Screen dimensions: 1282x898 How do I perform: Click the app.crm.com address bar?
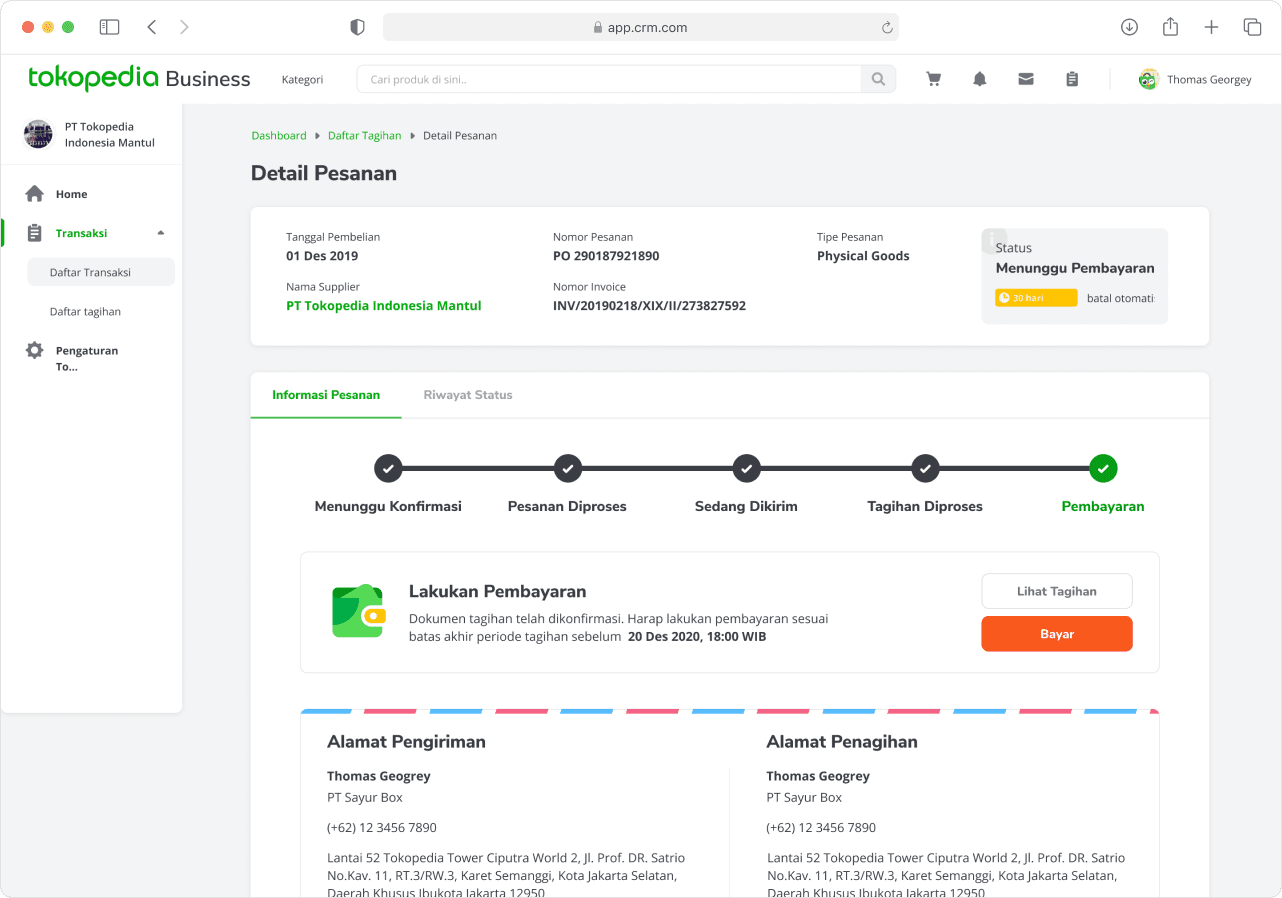click(641, 28)
